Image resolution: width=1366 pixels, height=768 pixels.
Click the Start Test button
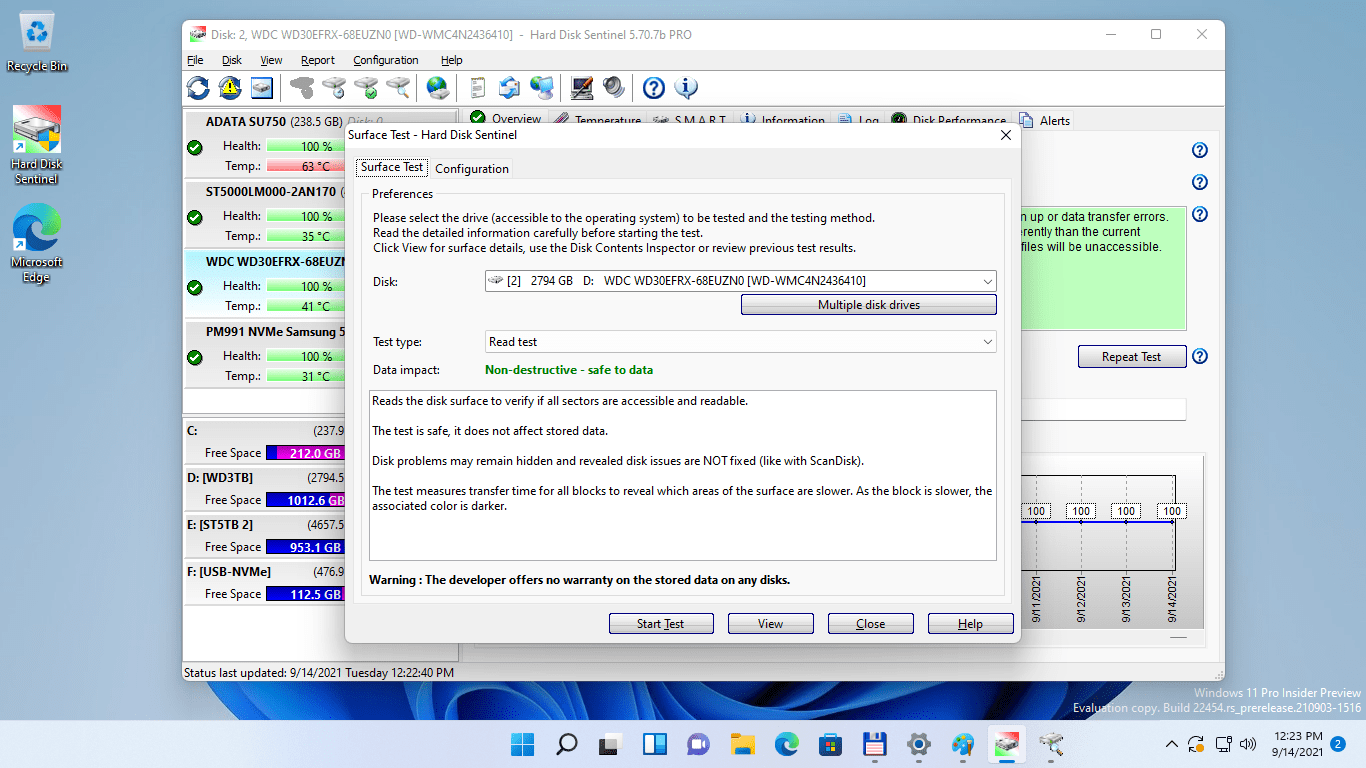660,623
